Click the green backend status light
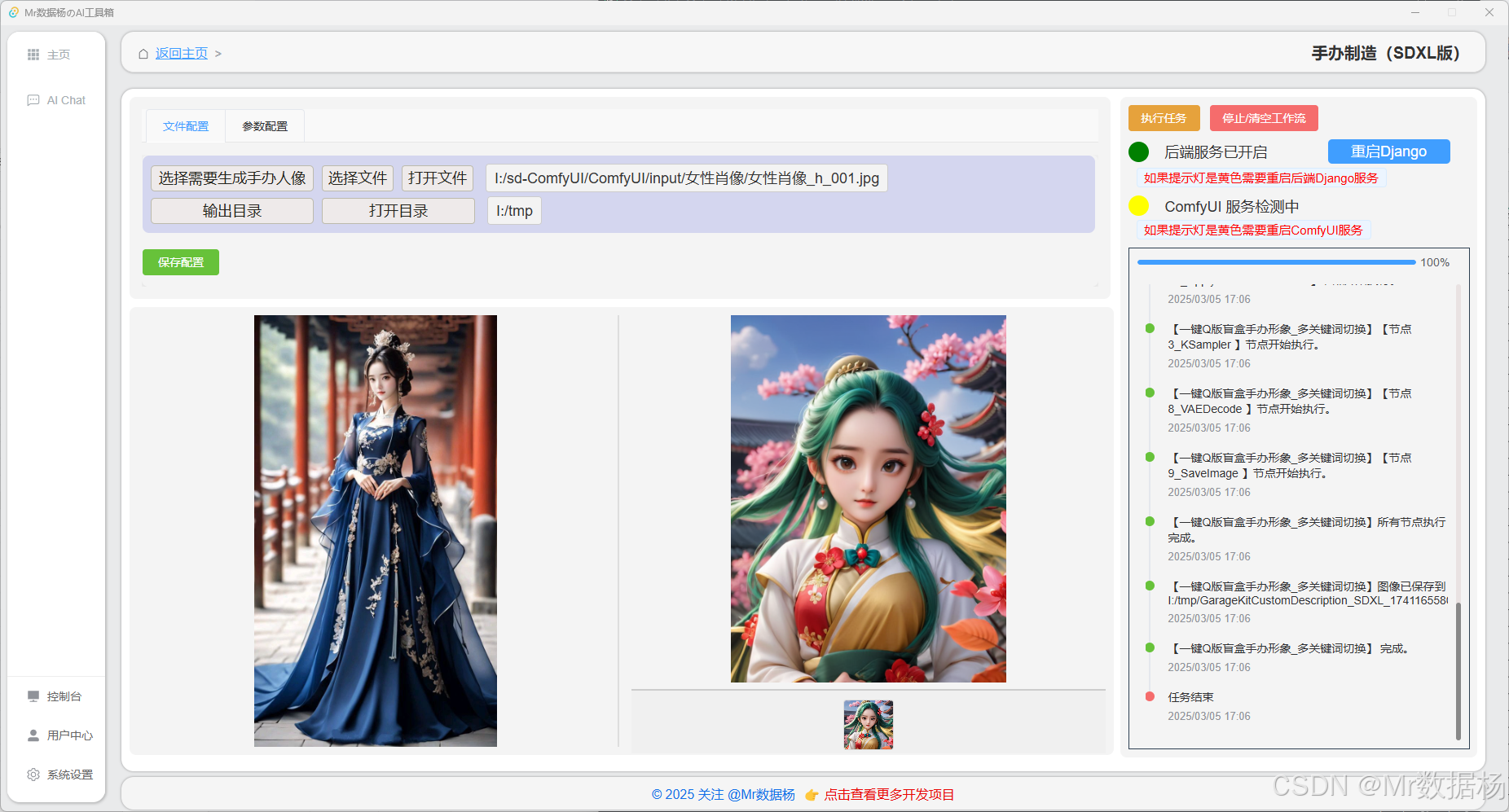The width and height of the screenshot is (1509, 812). pos(1139,152)
